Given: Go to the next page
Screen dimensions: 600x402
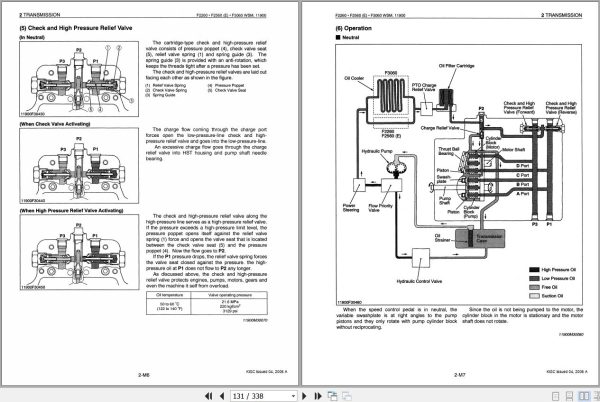Looking at the screenshot, I should click(305, 396).
